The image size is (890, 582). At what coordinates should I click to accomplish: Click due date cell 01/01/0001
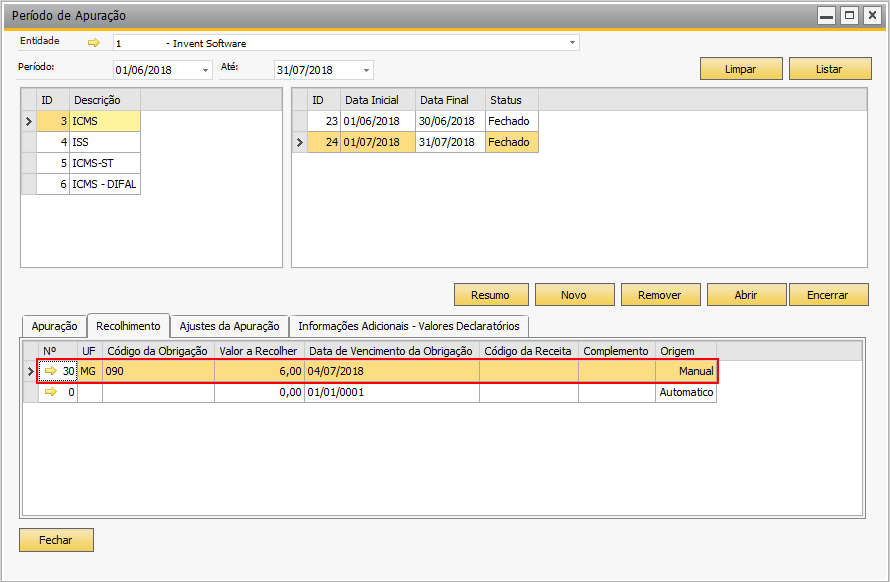click(392, 392)
